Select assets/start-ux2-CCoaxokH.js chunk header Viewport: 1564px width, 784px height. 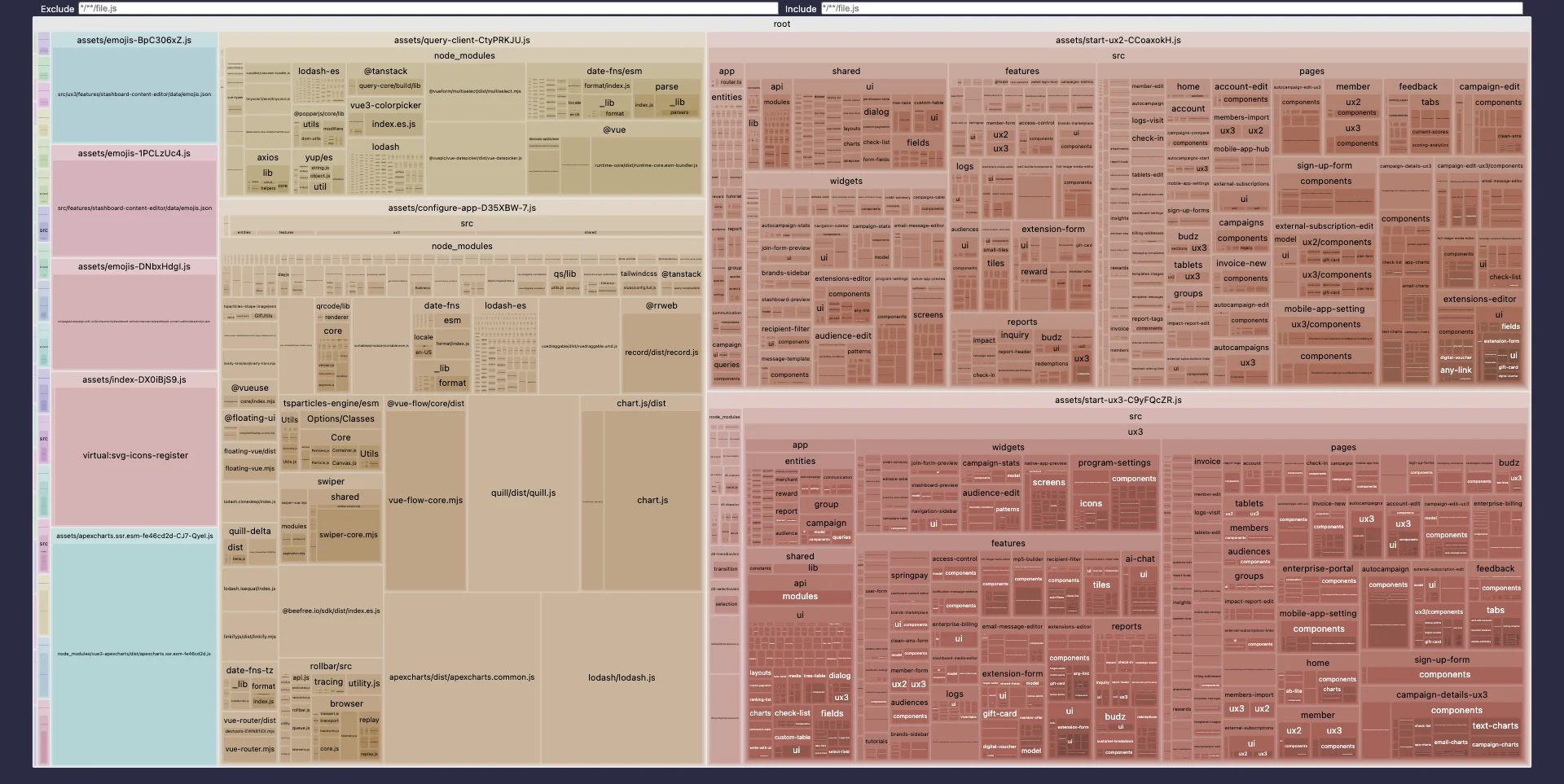1118,40
